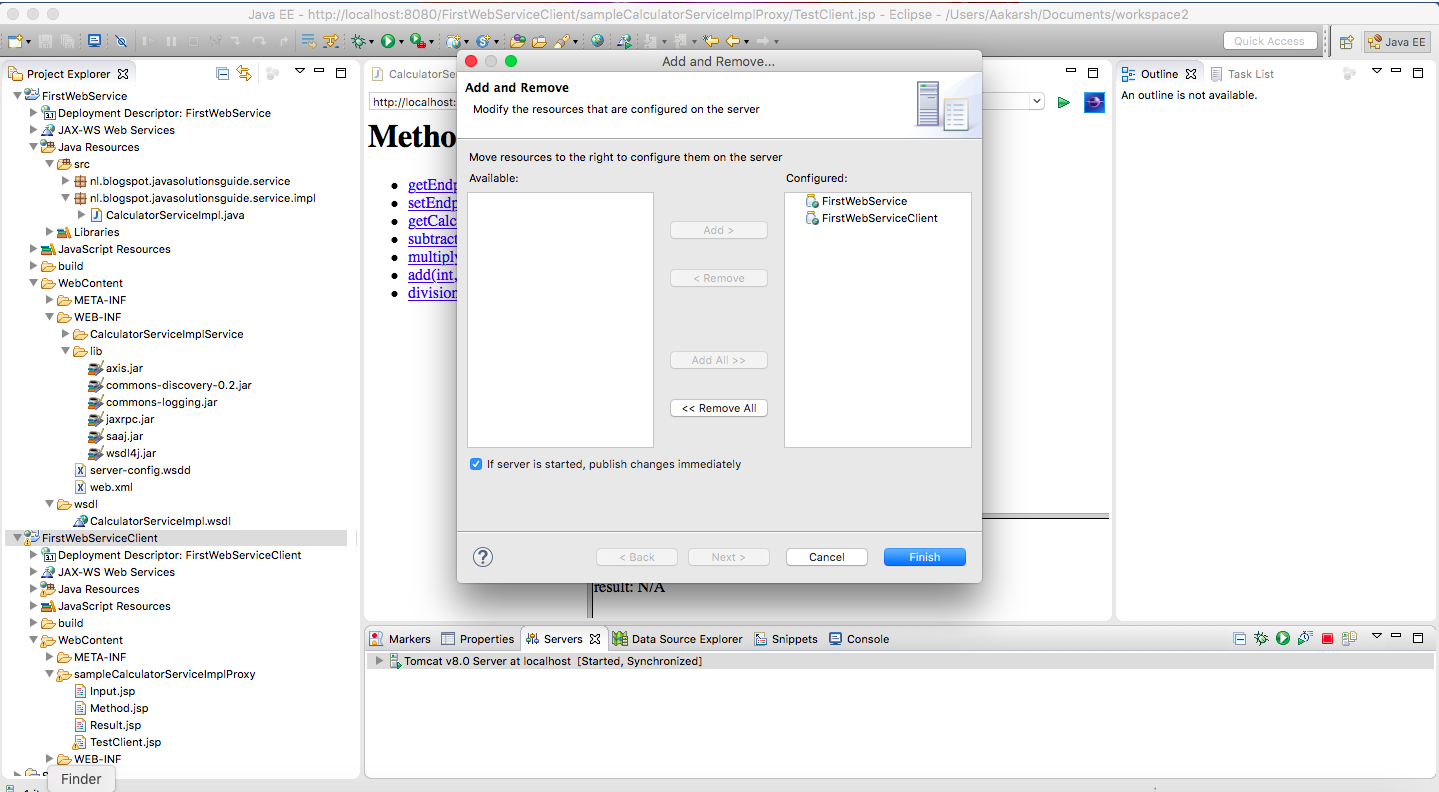This screenshot has height=792, width=1439.
Task: Open the Markers tab
Action: point(399,639)
